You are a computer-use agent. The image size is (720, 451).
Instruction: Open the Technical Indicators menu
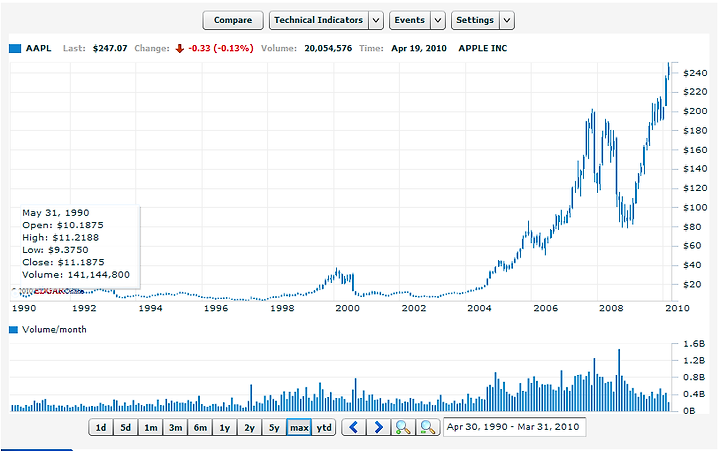318,20
